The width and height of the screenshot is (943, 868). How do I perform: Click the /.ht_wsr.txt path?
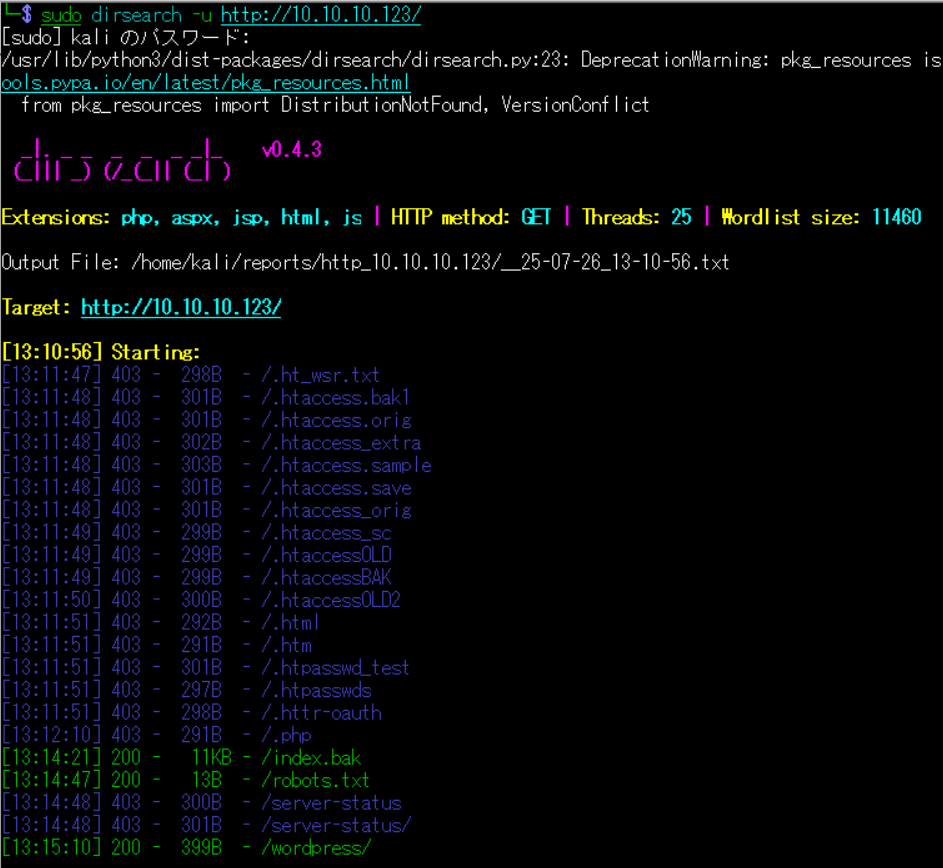pos(320,375)
